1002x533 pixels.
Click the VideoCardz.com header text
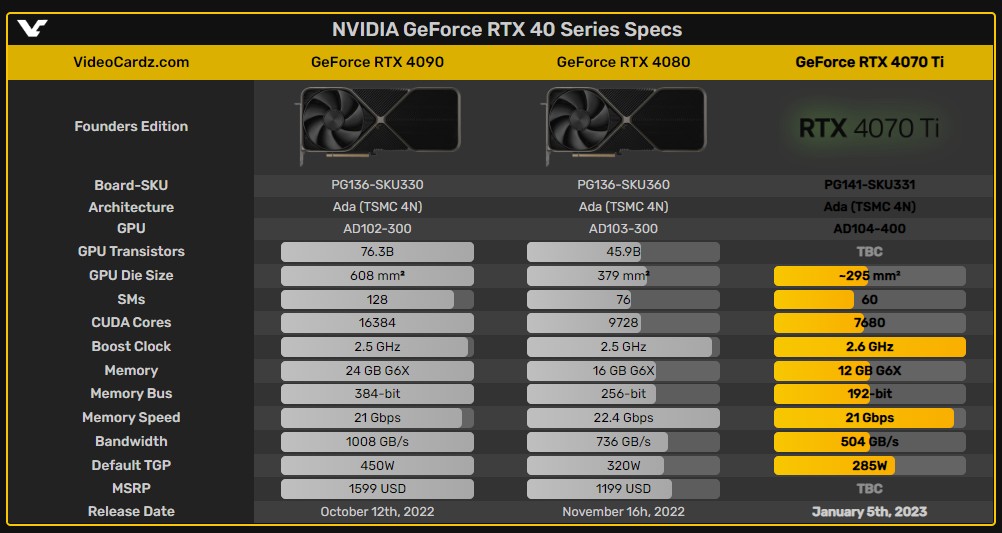[131, 62]
